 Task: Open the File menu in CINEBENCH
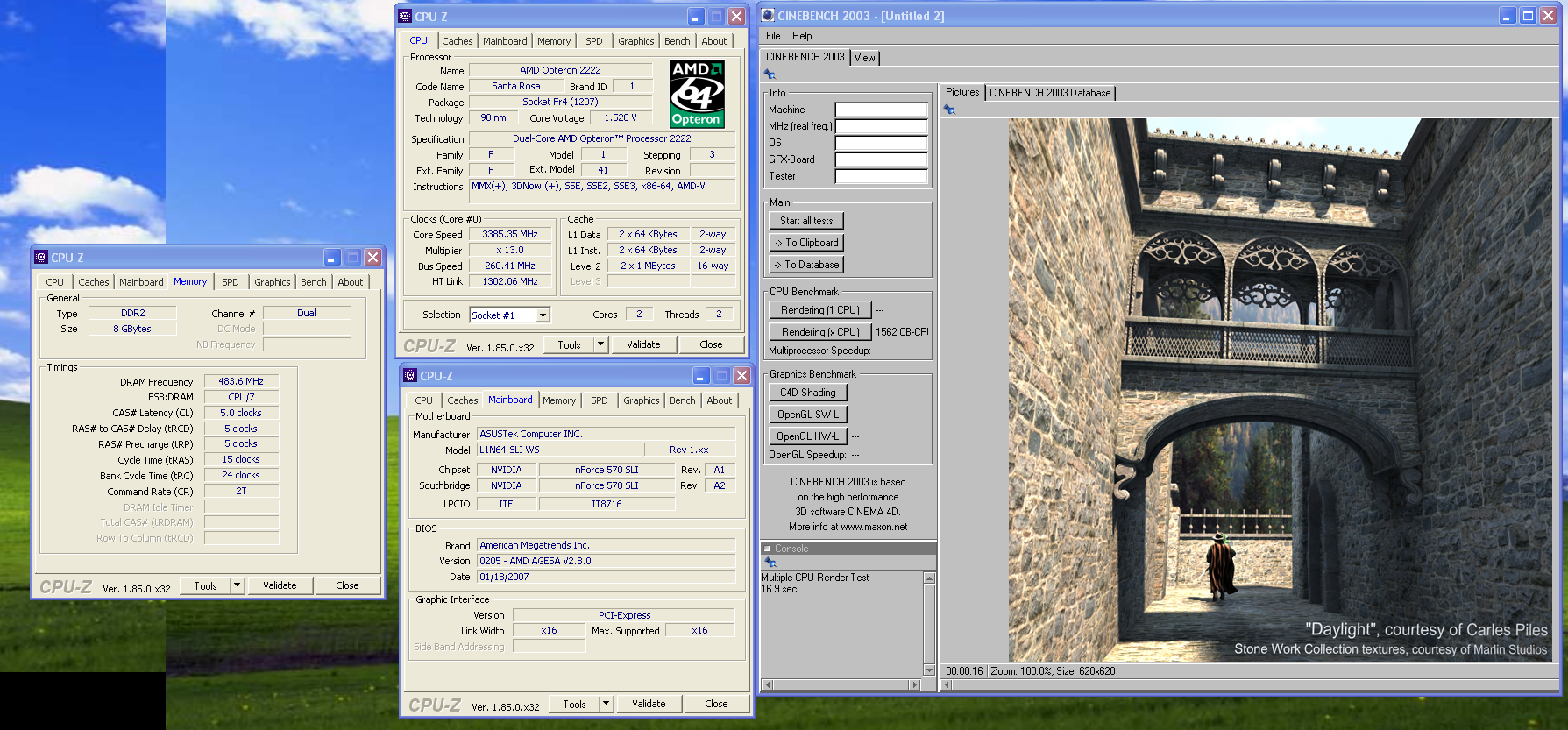tap(773, 36)
